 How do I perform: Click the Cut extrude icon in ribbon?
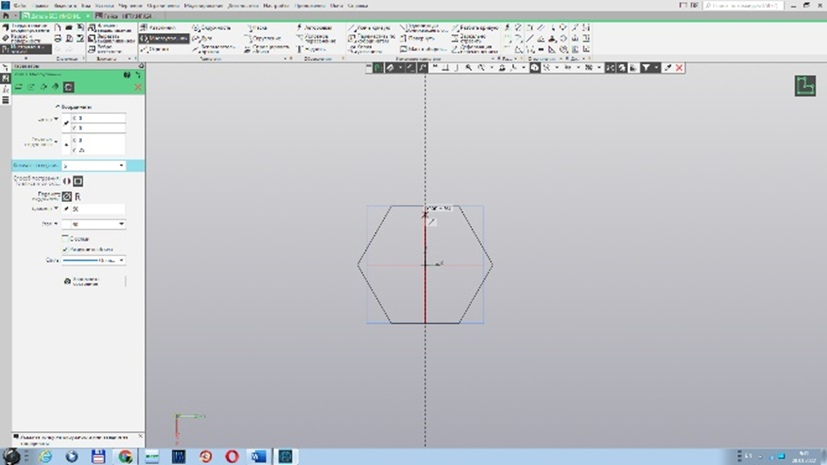click(92, 38)
